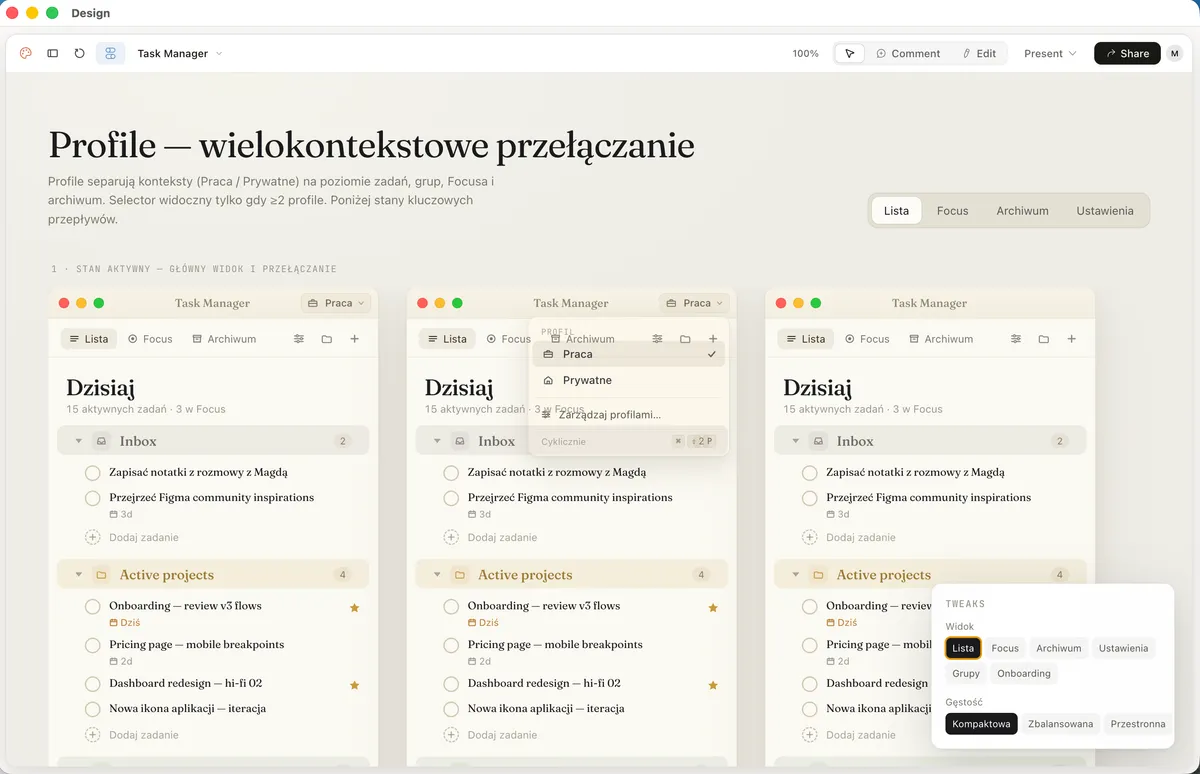Screen dimensions: 1200x774
Task: Select the cursor pointer mode tool
Action: point(850,53)
